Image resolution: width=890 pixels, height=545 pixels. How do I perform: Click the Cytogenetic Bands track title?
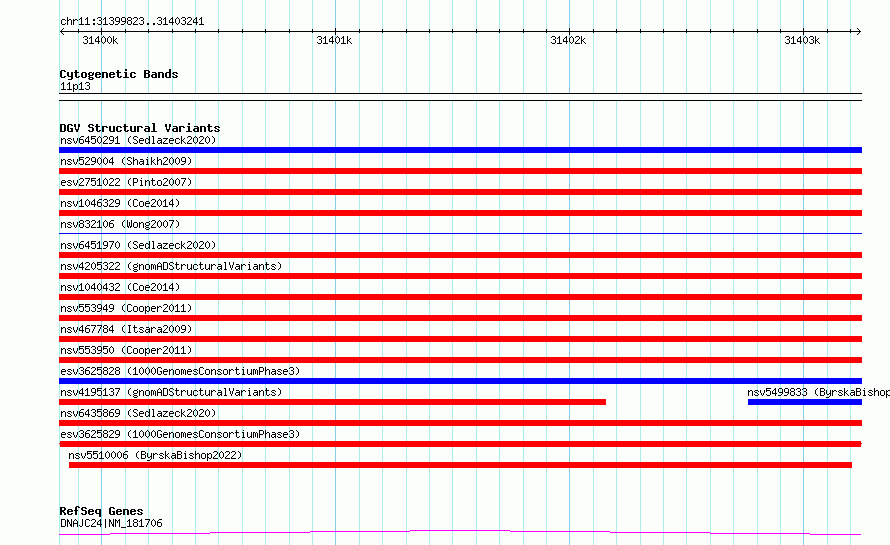tap(119, 74)
